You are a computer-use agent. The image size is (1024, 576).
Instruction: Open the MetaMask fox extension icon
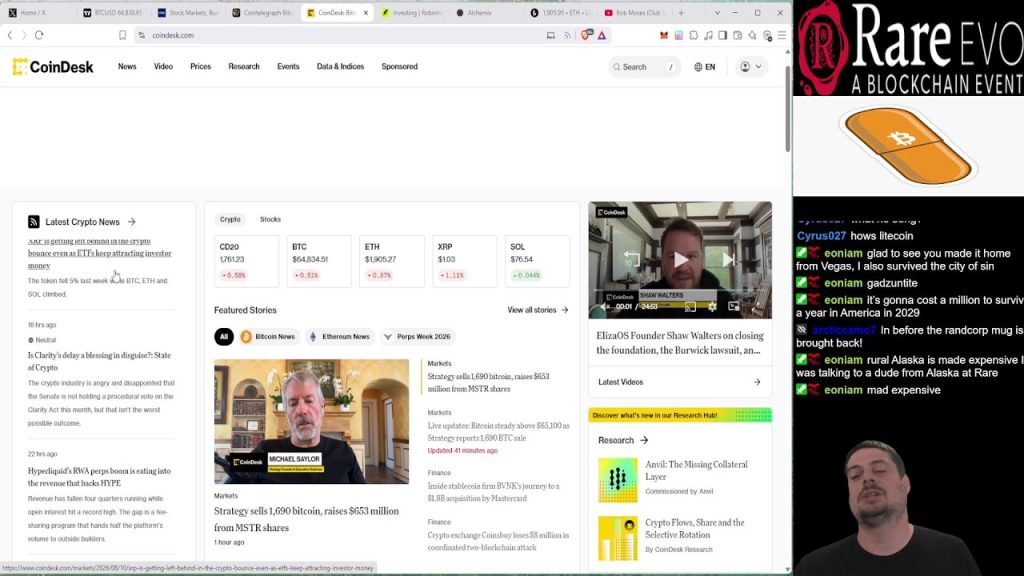click(x=664, y=35)
